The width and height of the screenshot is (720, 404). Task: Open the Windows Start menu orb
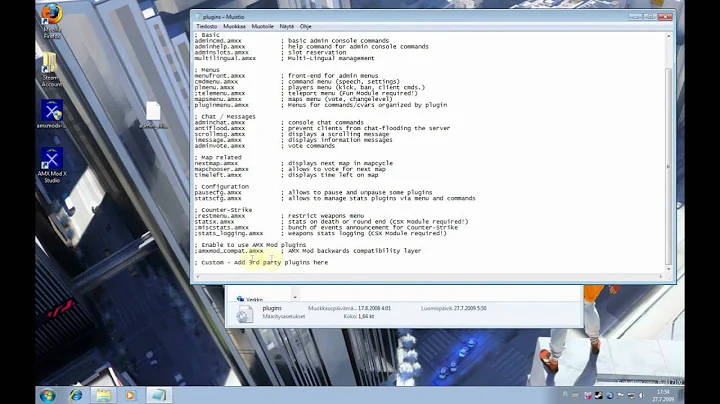47,395
